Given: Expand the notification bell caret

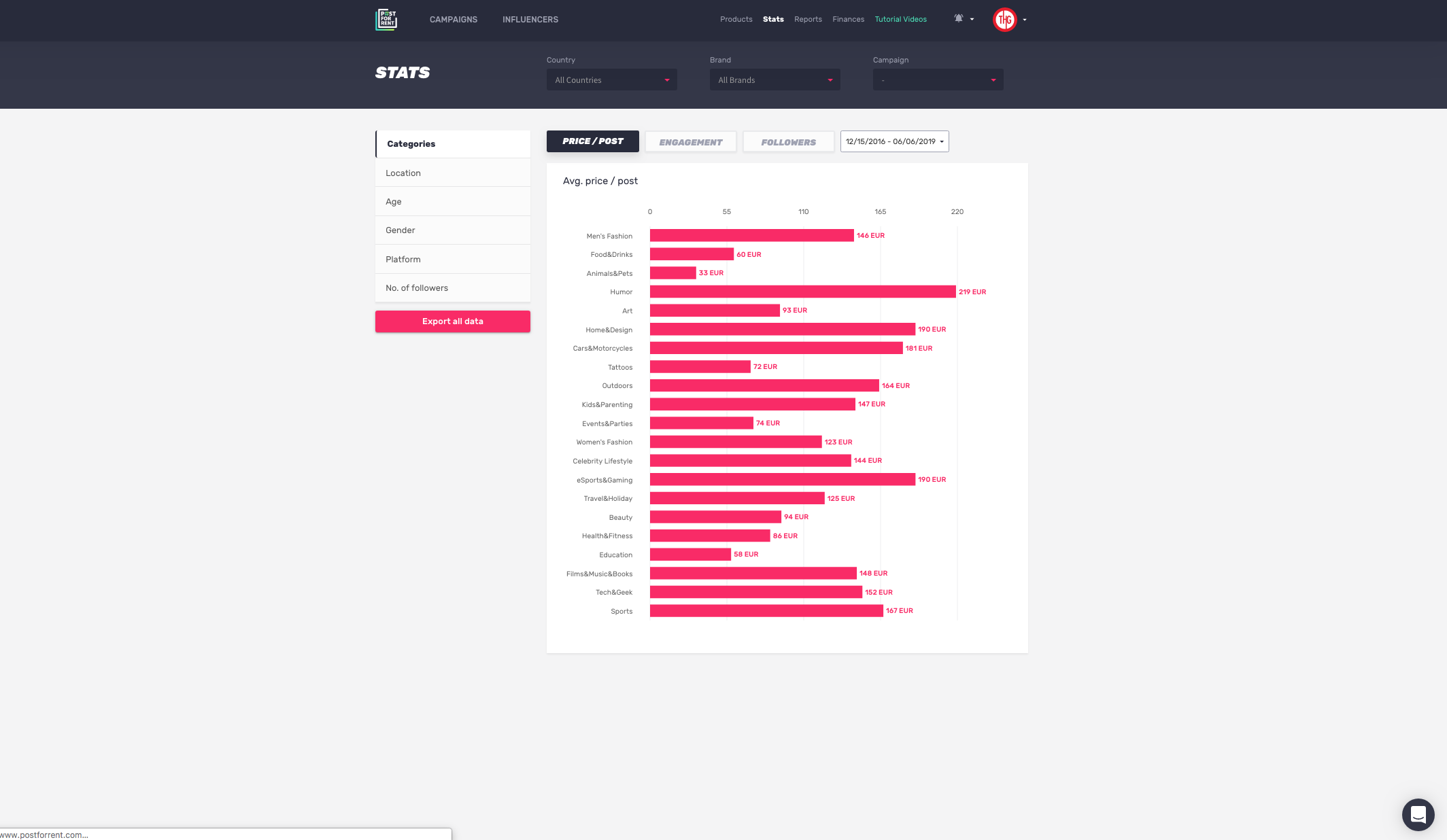Looking at the screenshot, I should [972, 19].
